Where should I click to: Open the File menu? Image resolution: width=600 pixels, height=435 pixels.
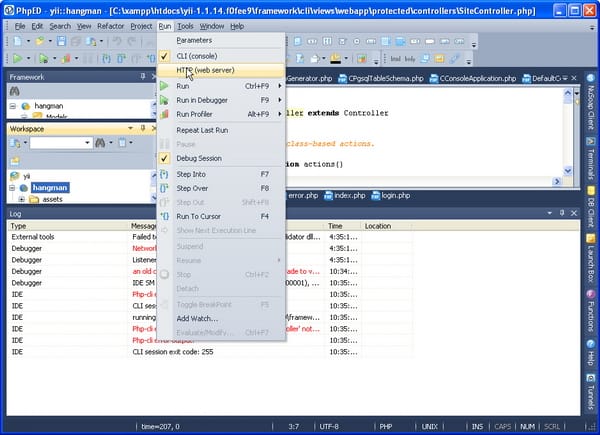pos(20,26)
